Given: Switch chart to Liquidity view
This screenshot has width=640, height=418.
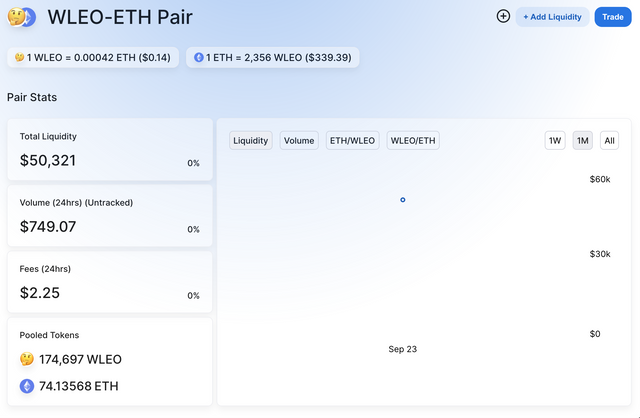Looking at the screenshot, I should coord(251,140).
